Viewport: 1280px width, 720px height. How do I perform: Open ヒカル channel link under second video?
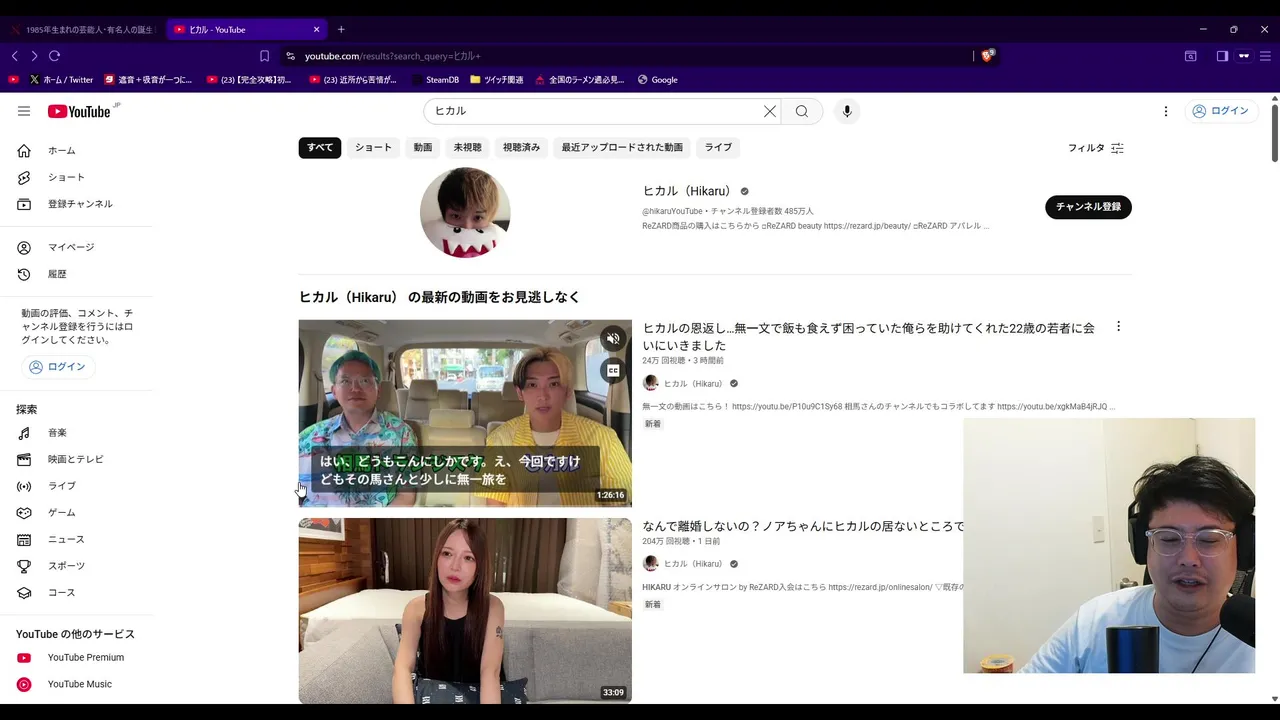point(693,564)
